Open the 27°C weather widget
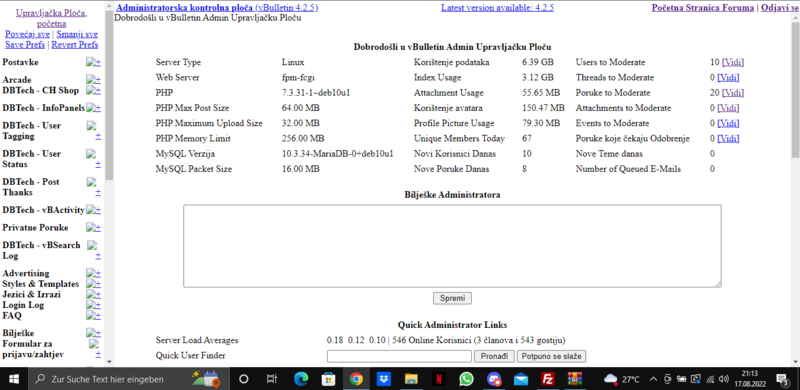 pos(621,379)
